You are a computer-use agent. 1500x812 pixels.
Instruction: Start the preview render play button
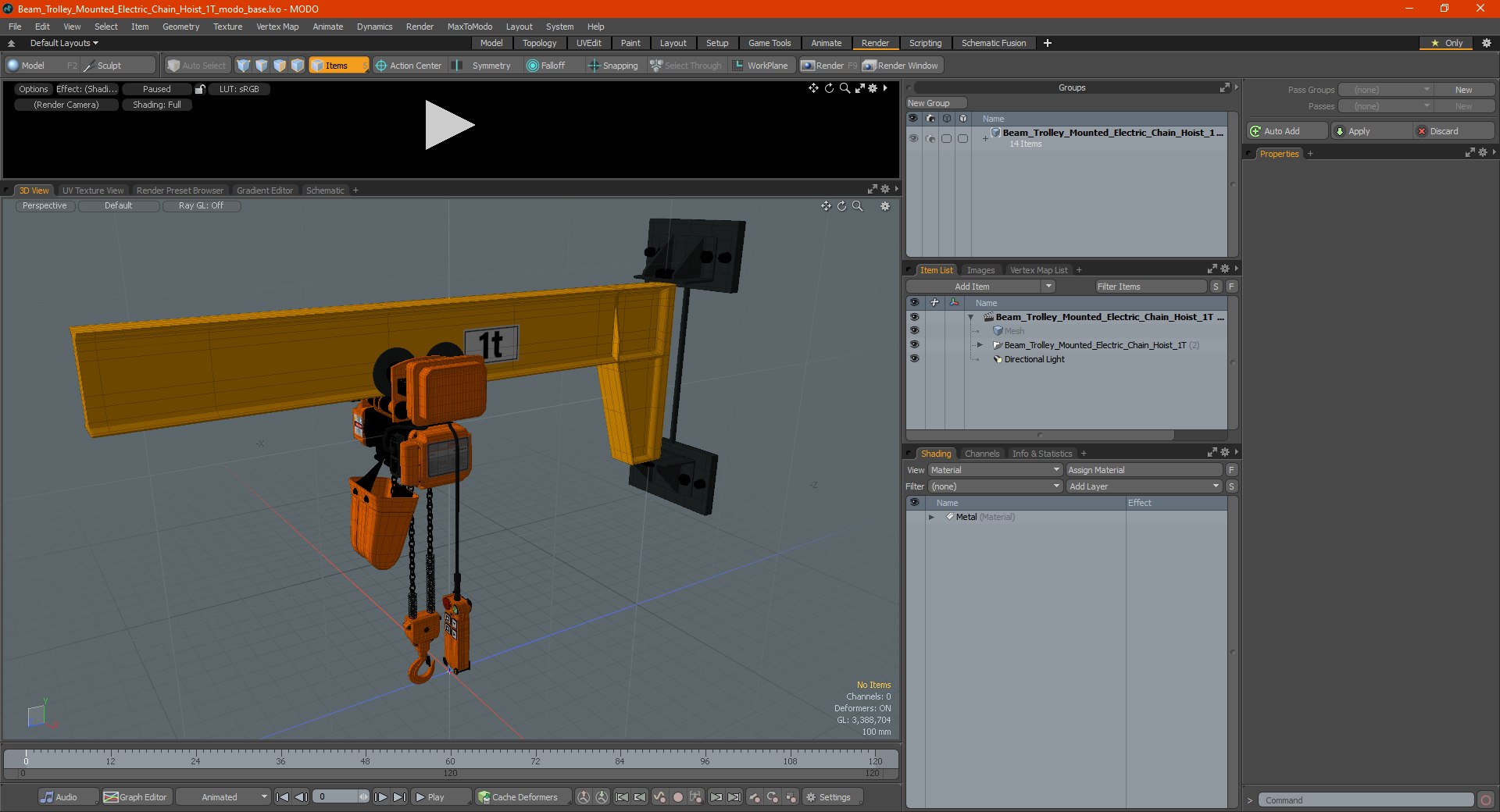pos(449,125)
